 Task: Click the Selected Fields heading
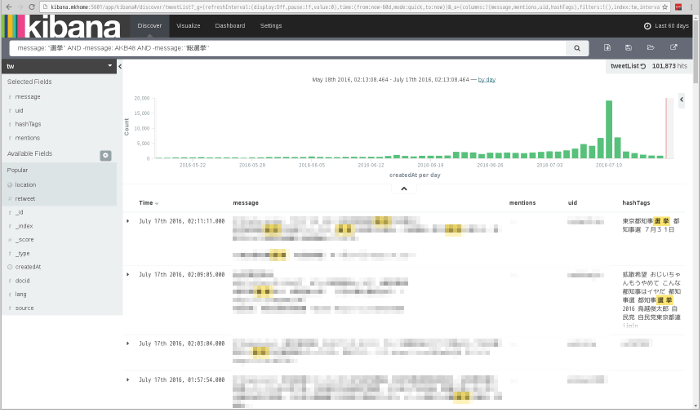29,82
